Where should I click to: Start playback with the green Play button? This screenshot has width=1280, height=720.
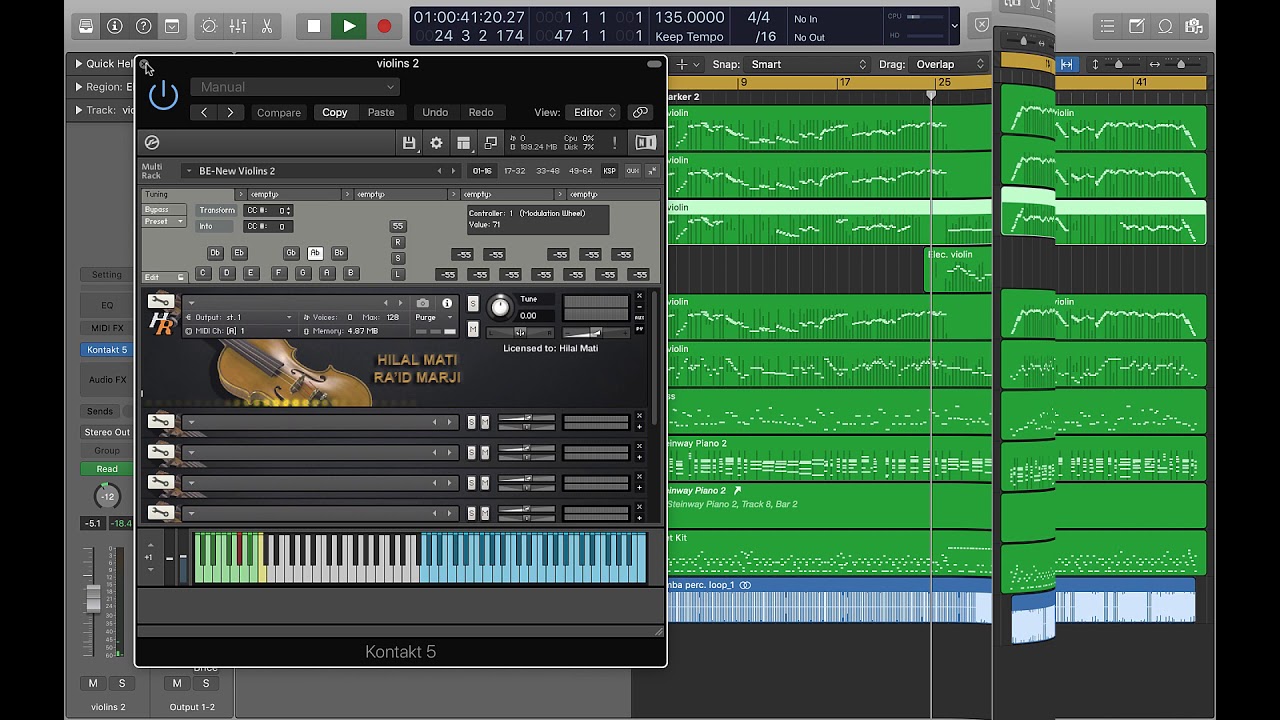(349, 26)
